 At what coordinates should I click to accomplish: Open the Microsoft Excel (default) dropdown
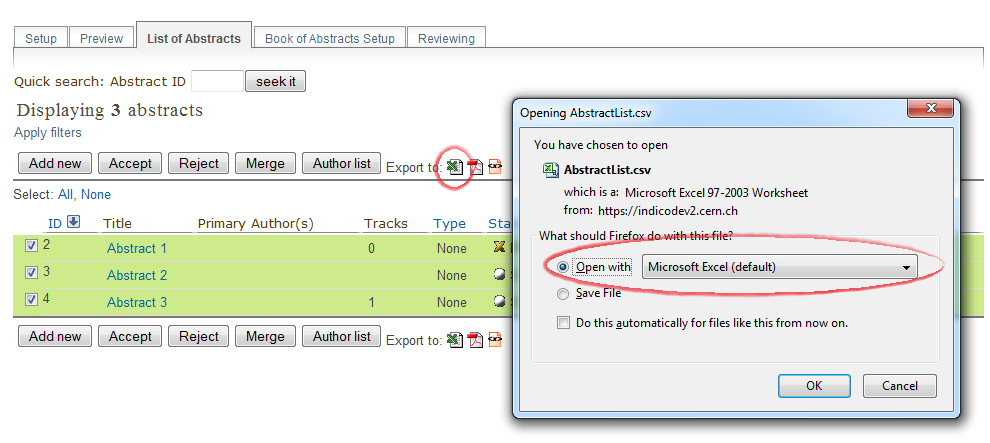click(779, 267)
